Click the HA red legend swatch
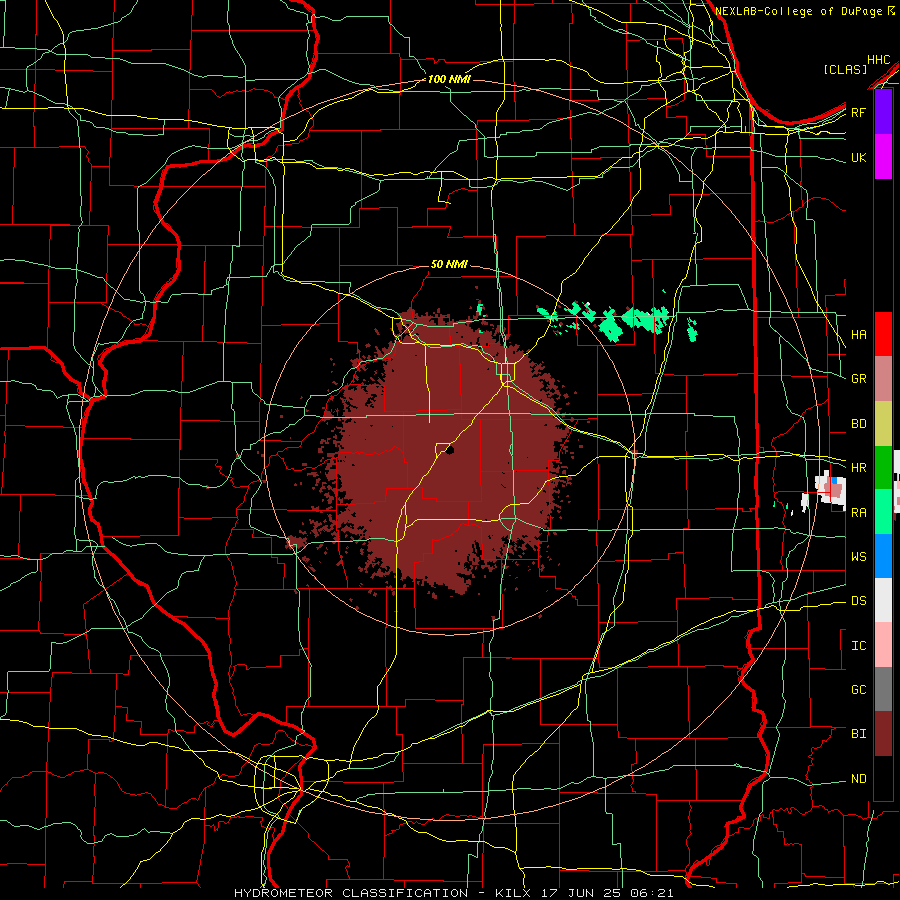The image size is (900, 900). (x=883, y=334)
